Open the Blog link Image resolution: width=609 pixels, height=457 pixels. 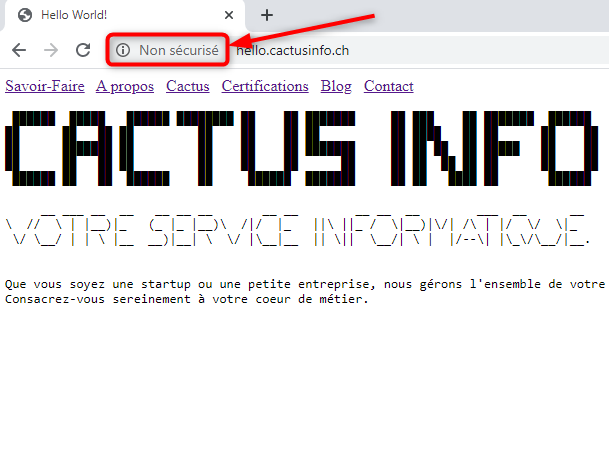pos(336,86)
